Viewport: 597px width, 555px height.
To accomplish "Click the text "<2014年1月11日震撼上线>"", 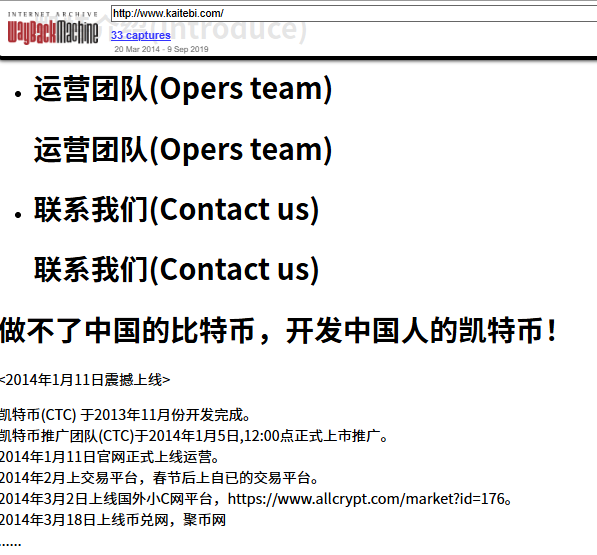I will (x=85, y=380).
